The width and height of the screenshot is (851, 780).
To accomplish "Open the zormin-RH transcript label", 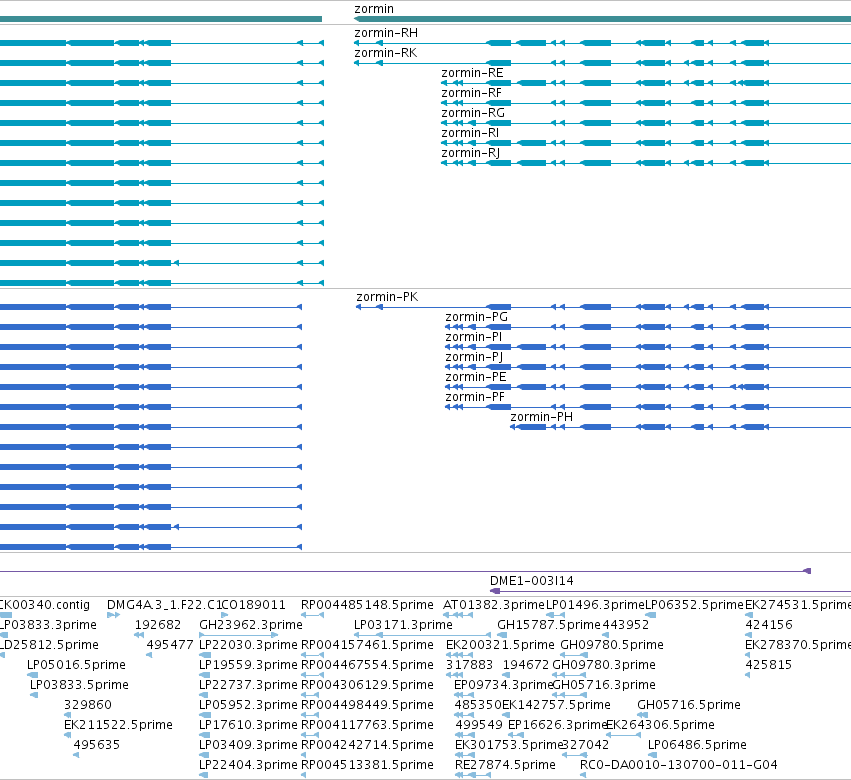I will pyautogui.click(x=386, y=33).
